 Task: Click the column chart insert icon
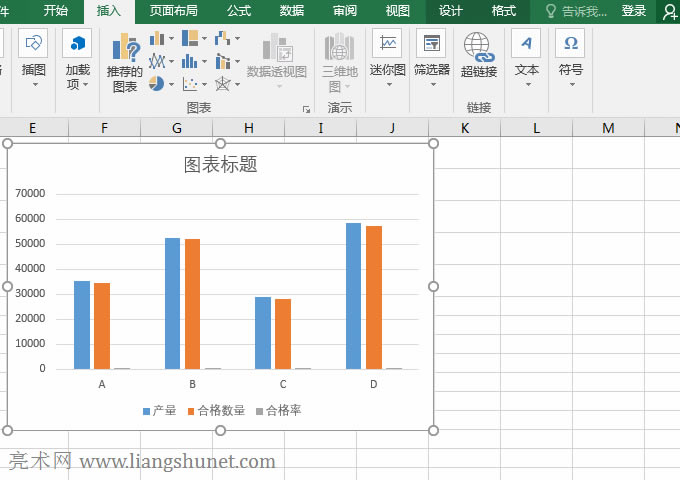pyautogui.click(x=157, y=39)
